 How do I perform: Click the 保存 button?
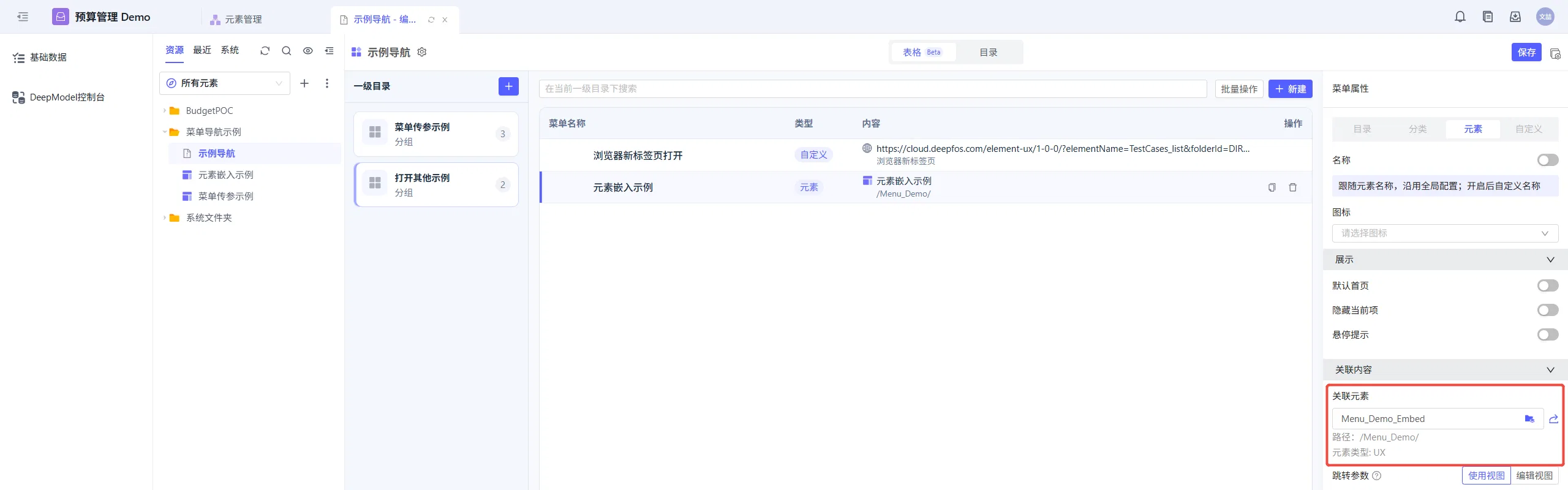pyautogui.click(x=1526, y=52)
